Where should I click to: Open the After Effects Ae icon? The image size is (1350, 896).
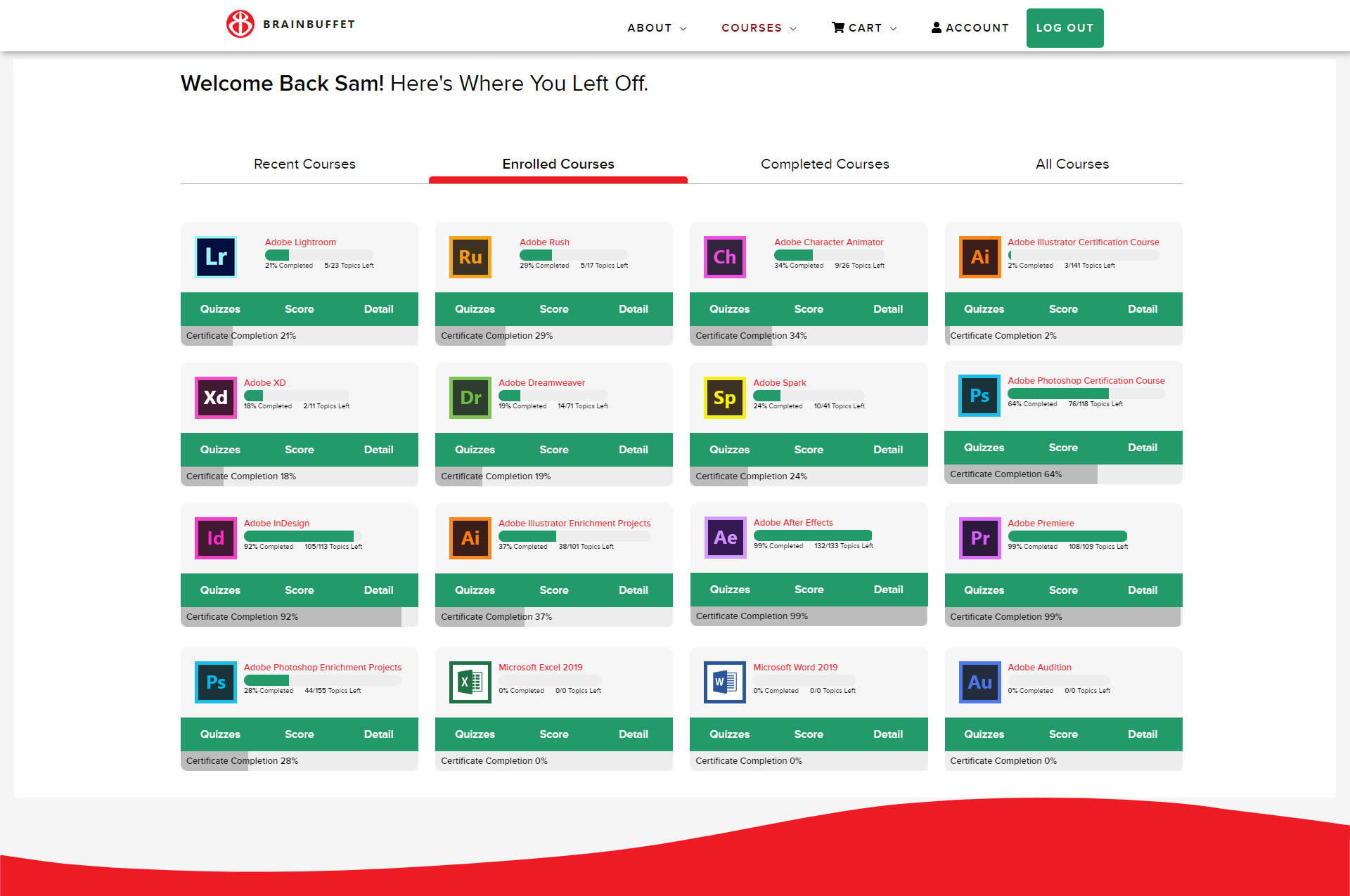click(x=726, y=538)
